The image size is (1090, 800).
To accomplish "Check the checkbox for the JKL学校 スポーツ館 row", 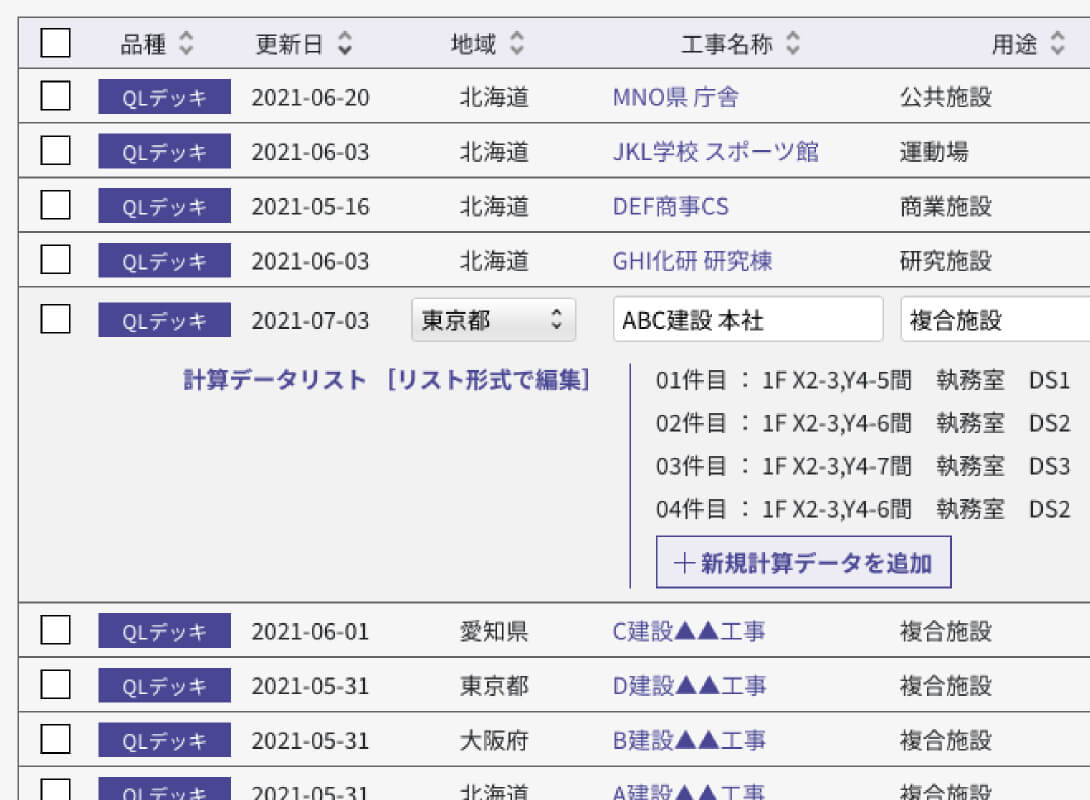I will point(55,152).
